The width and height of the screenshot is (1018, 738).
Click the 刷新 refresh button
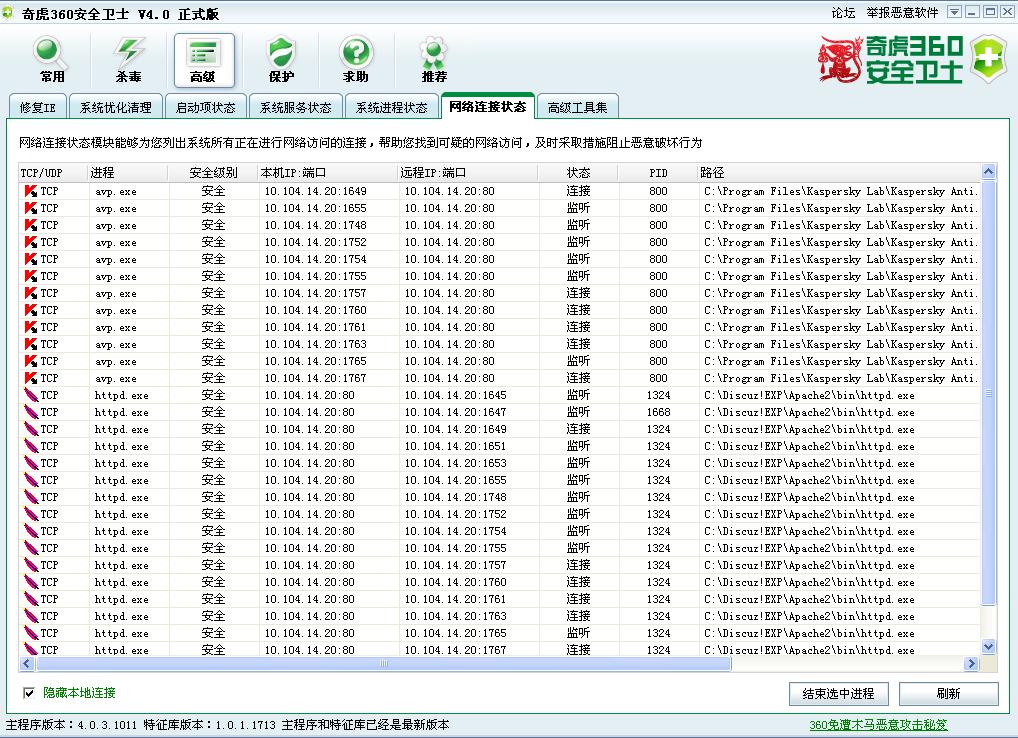pyautogui.click(x=946, y=693)
